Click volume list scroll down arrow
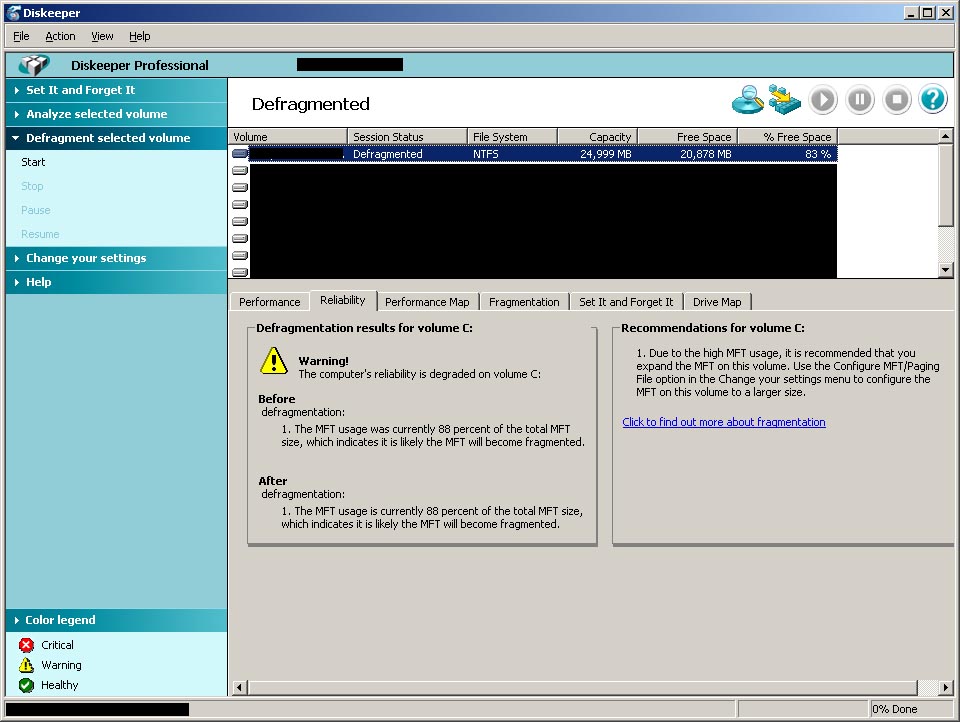This screenshot has height=722, width=960. [945, 269]
